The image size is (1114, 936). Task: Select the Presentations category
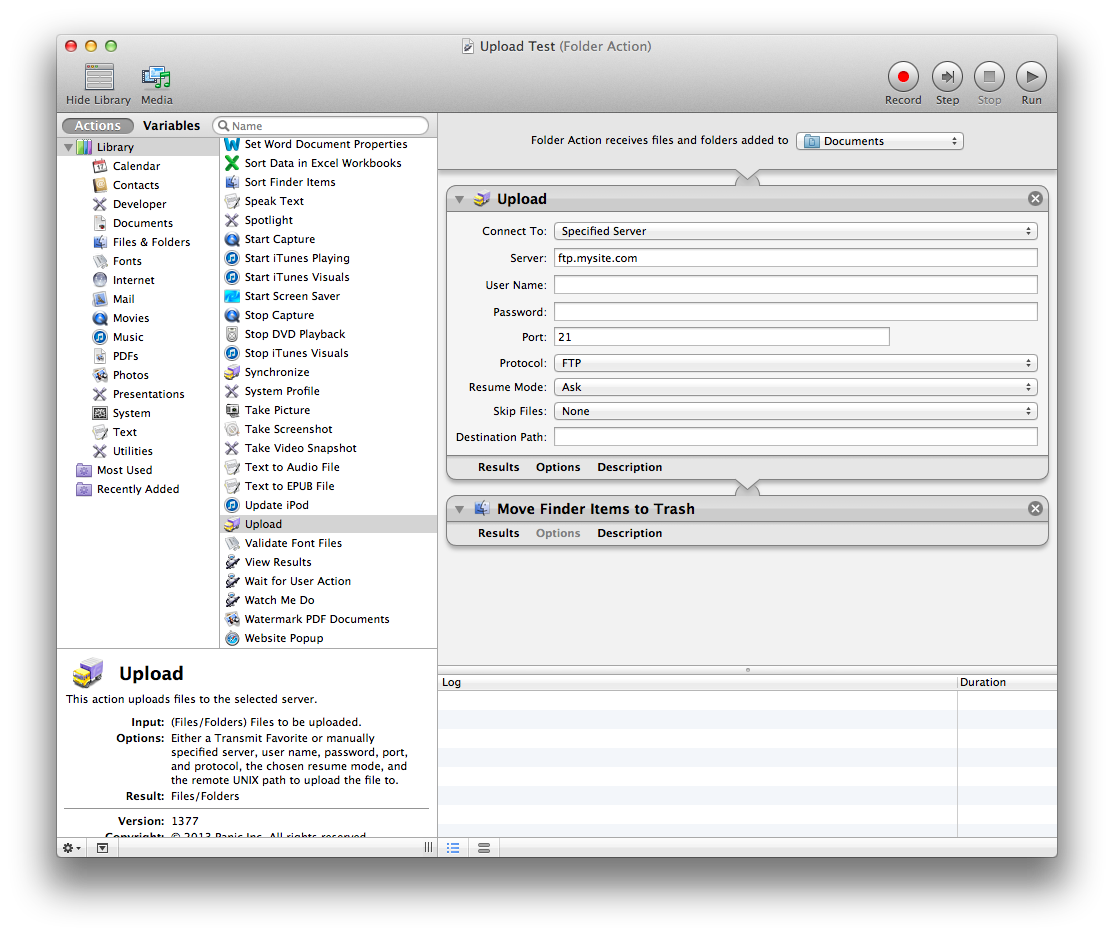148,394
